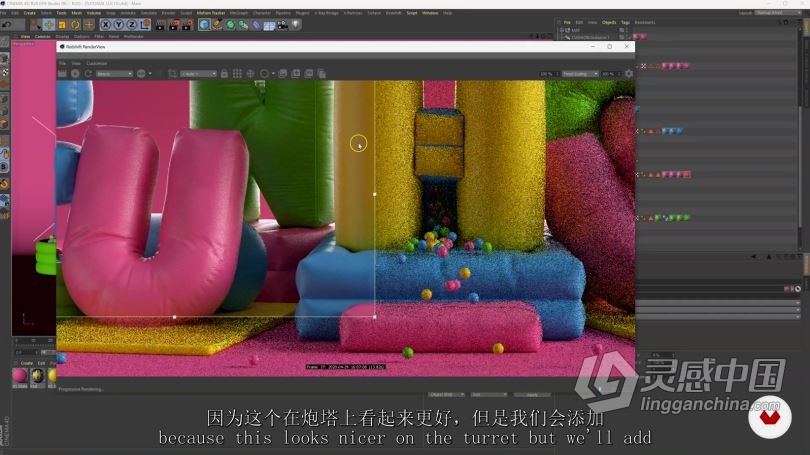The image size is (810, 455).
Task: Open the Deformer objects icon
Action: (x=256, y=24)
